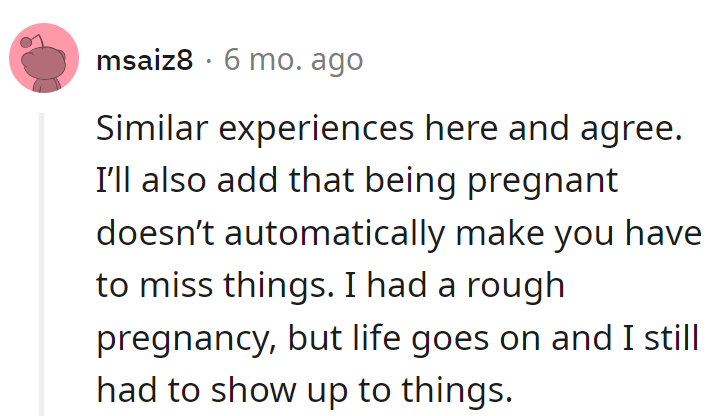The image size is (721, 416).
Task: Click the dot separator after the username
Action: (208, 61)
